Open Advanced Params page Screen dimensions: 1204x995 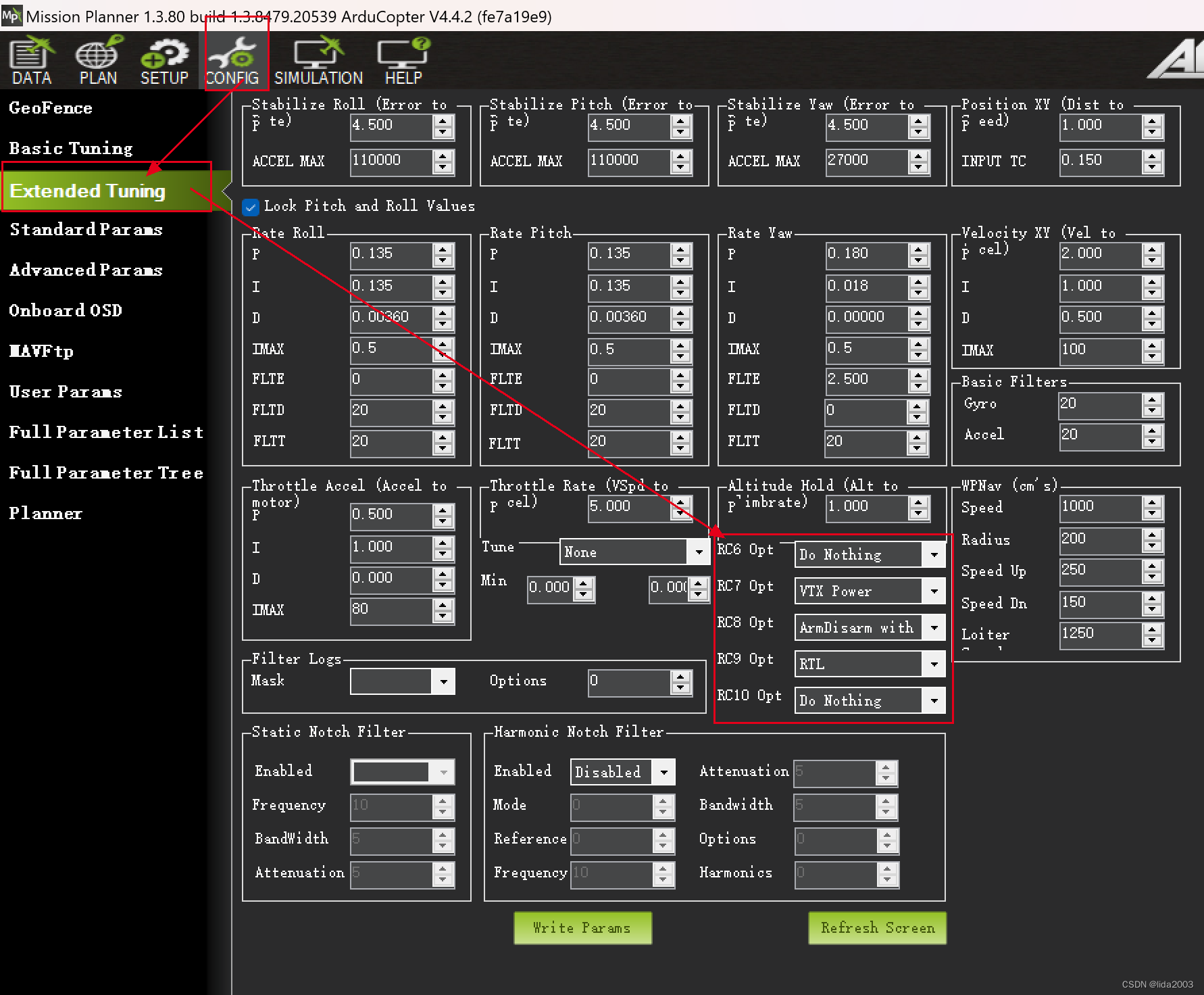tap(86, 270)
